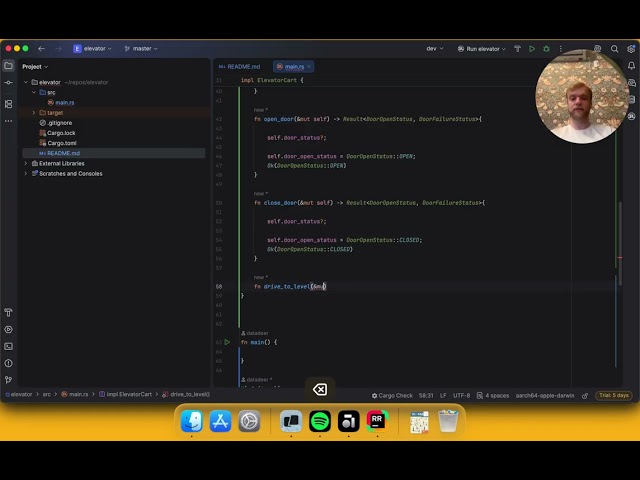Image resolution: width=640 pixels, height=480 pixels.
Task: Close the main.rs tab
Action: 309,67
